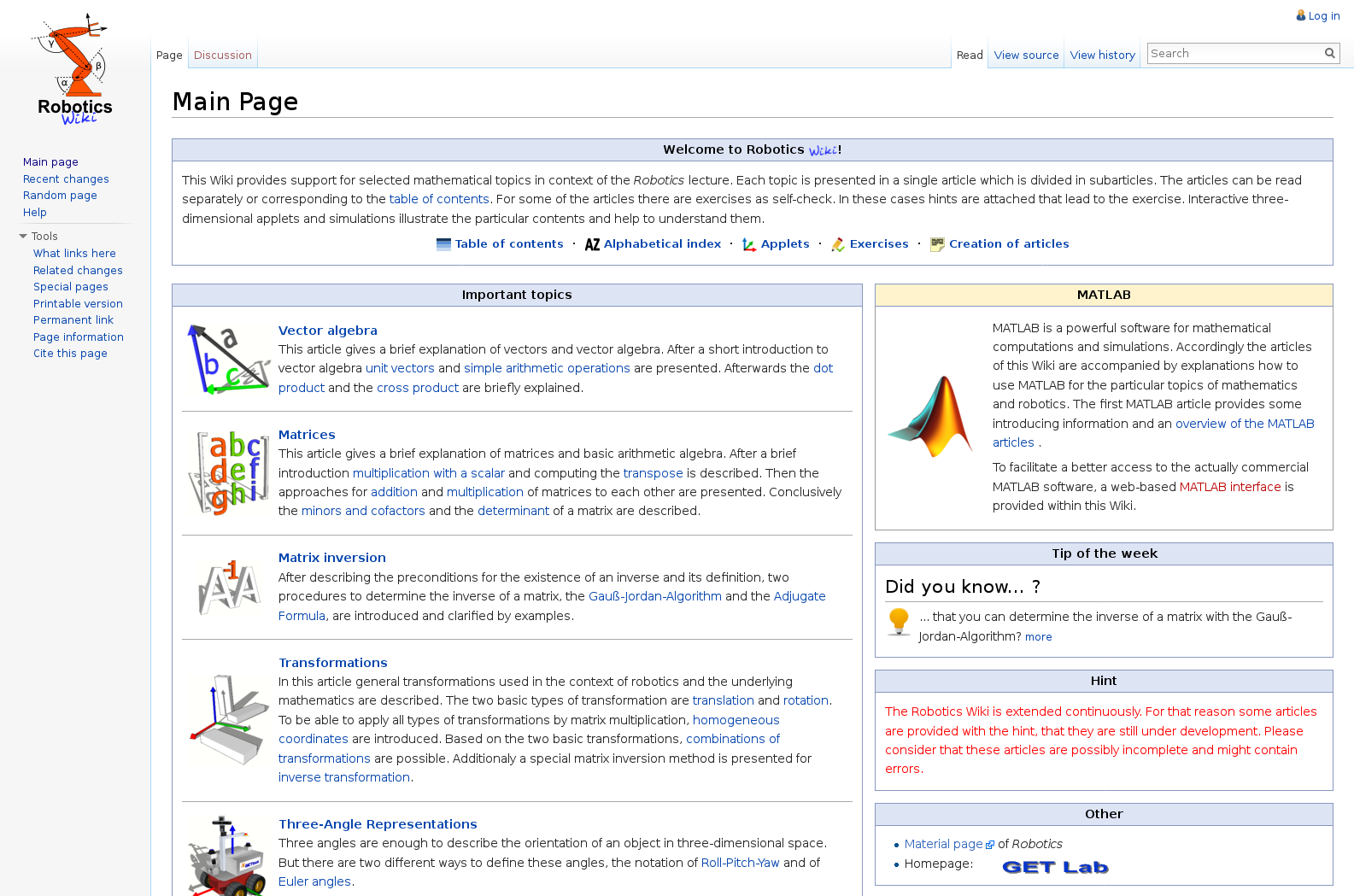1354x896 pixels.
Task: Open the Matrix inversion A image
Action: point(229,587)
